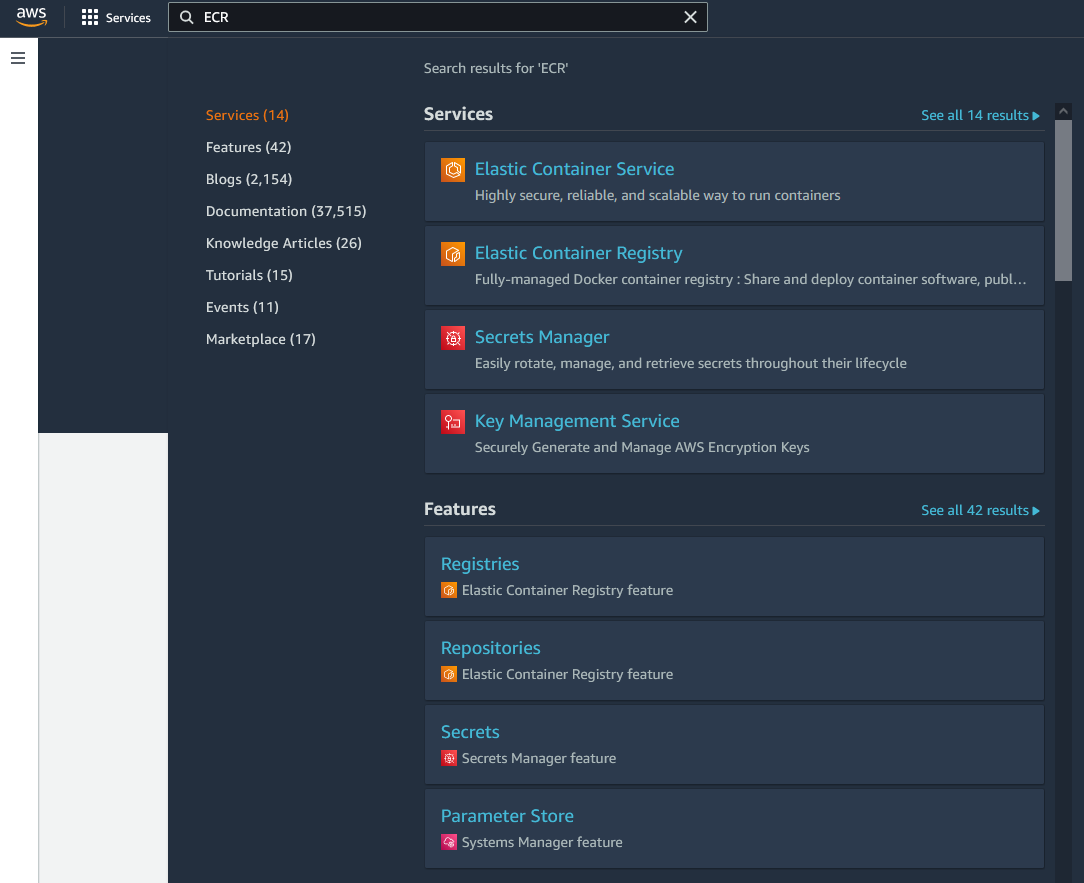Select the Knowledge Articles (26) category
Viewport: 1084px width, 883px height.
click(x=283, y=243)
